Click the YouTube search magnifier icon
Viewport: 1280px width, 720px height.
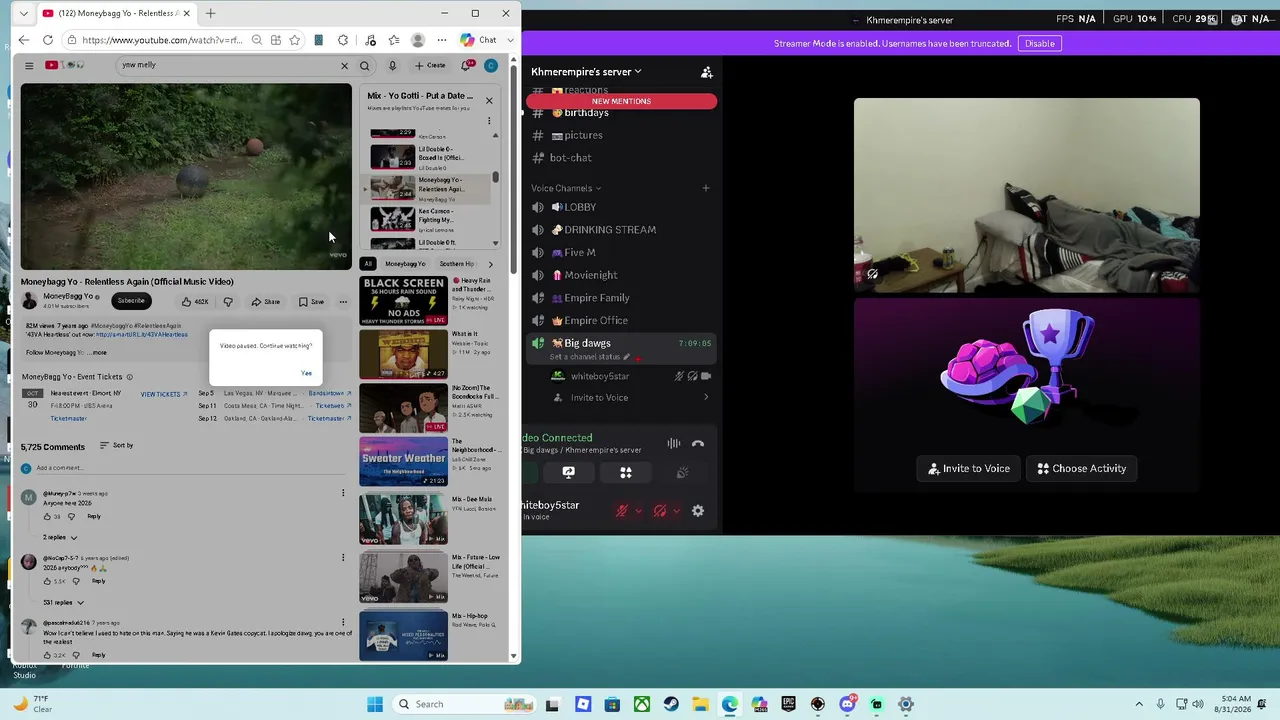click(365, 66)
